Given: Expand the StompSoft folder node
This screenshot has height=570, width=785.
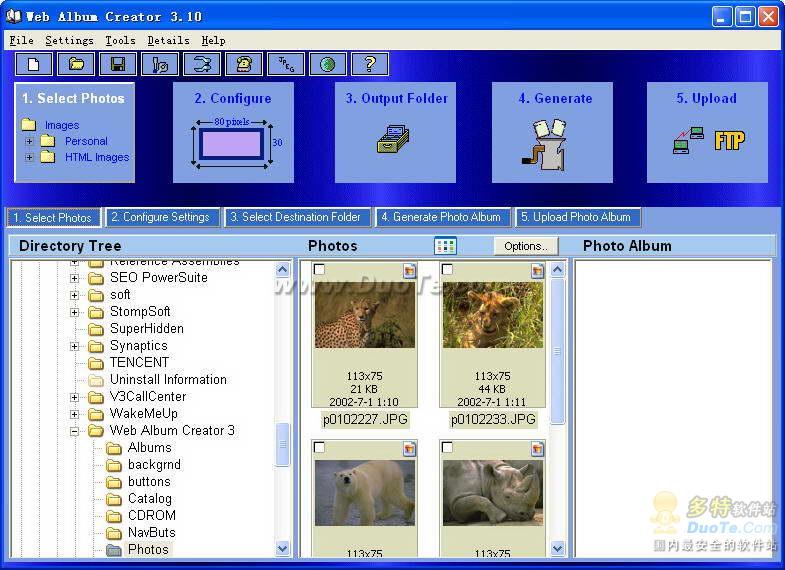Looking at the screenshot, I should pos(75,312).
